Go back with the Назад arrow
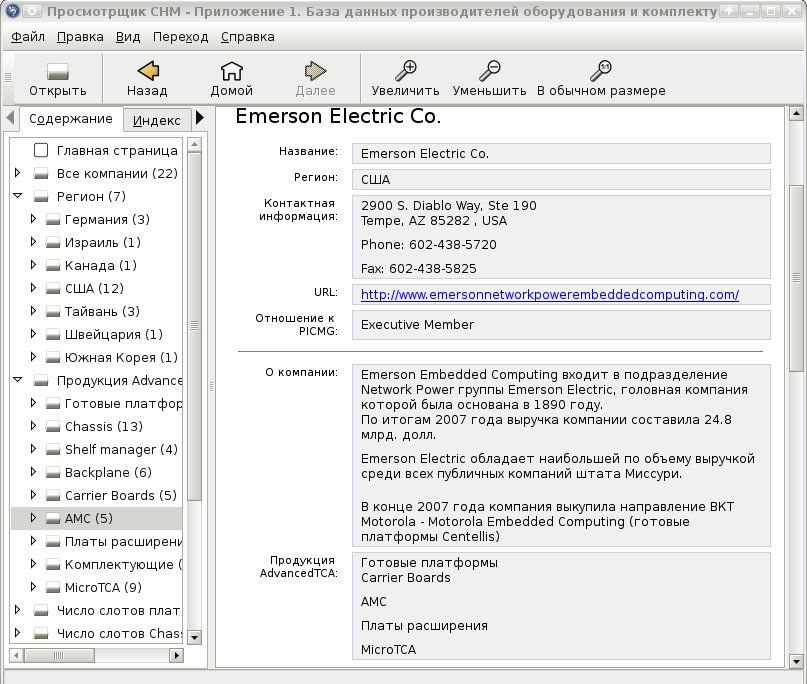The image size is (807, 684). [148, 71]
